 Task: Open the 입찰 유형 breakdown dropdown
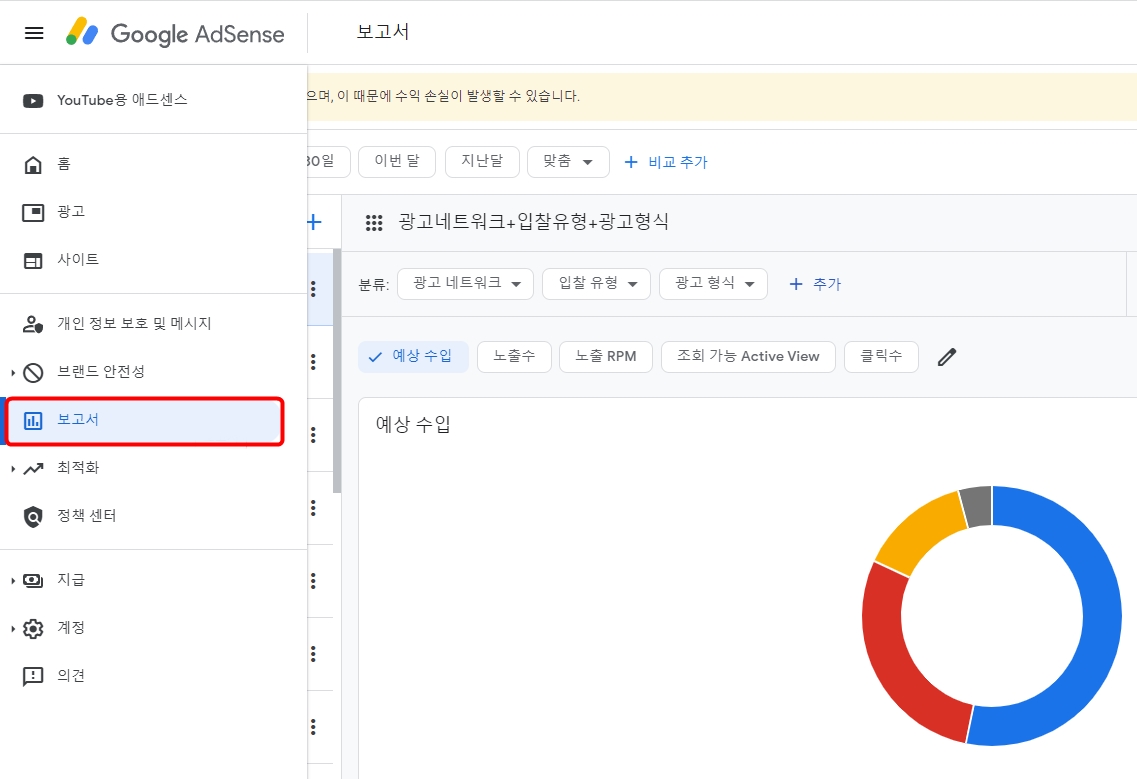click(596, 284)
